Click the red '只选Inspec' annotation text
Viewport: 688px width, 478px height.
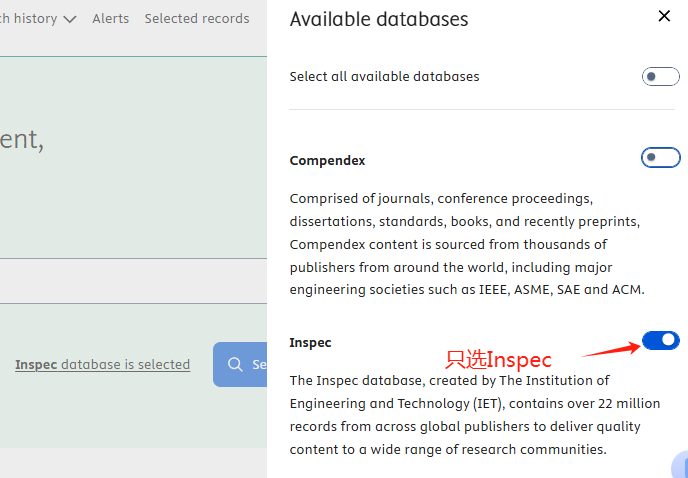pos(498,359)
